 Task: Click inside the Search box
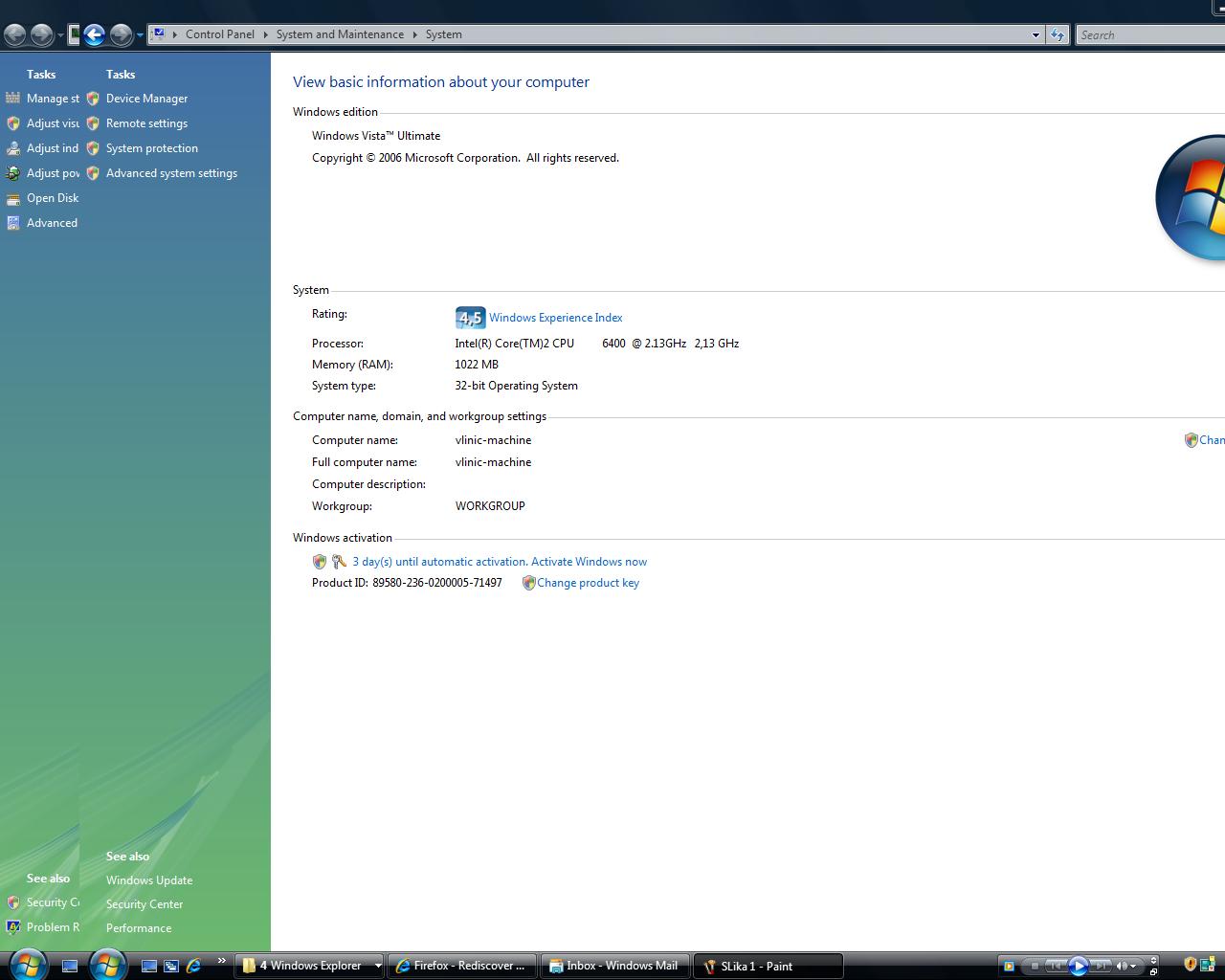click(x=1148, y=34)
